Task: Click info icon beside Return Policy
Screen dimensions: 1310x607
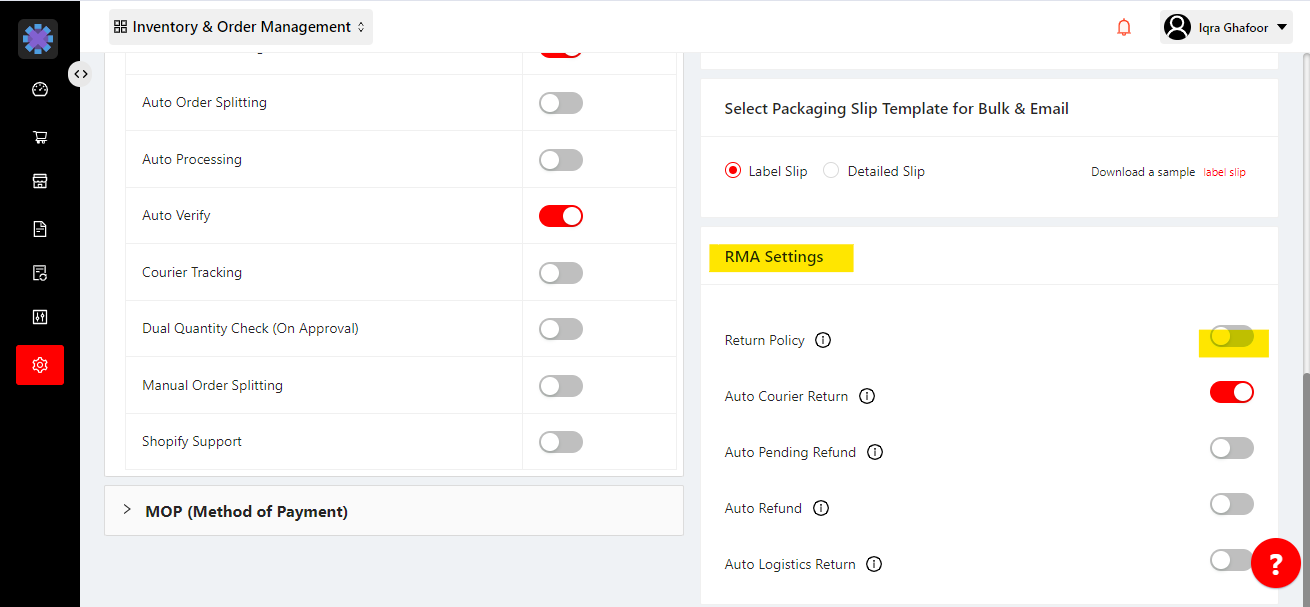Action: coord(823,340)
